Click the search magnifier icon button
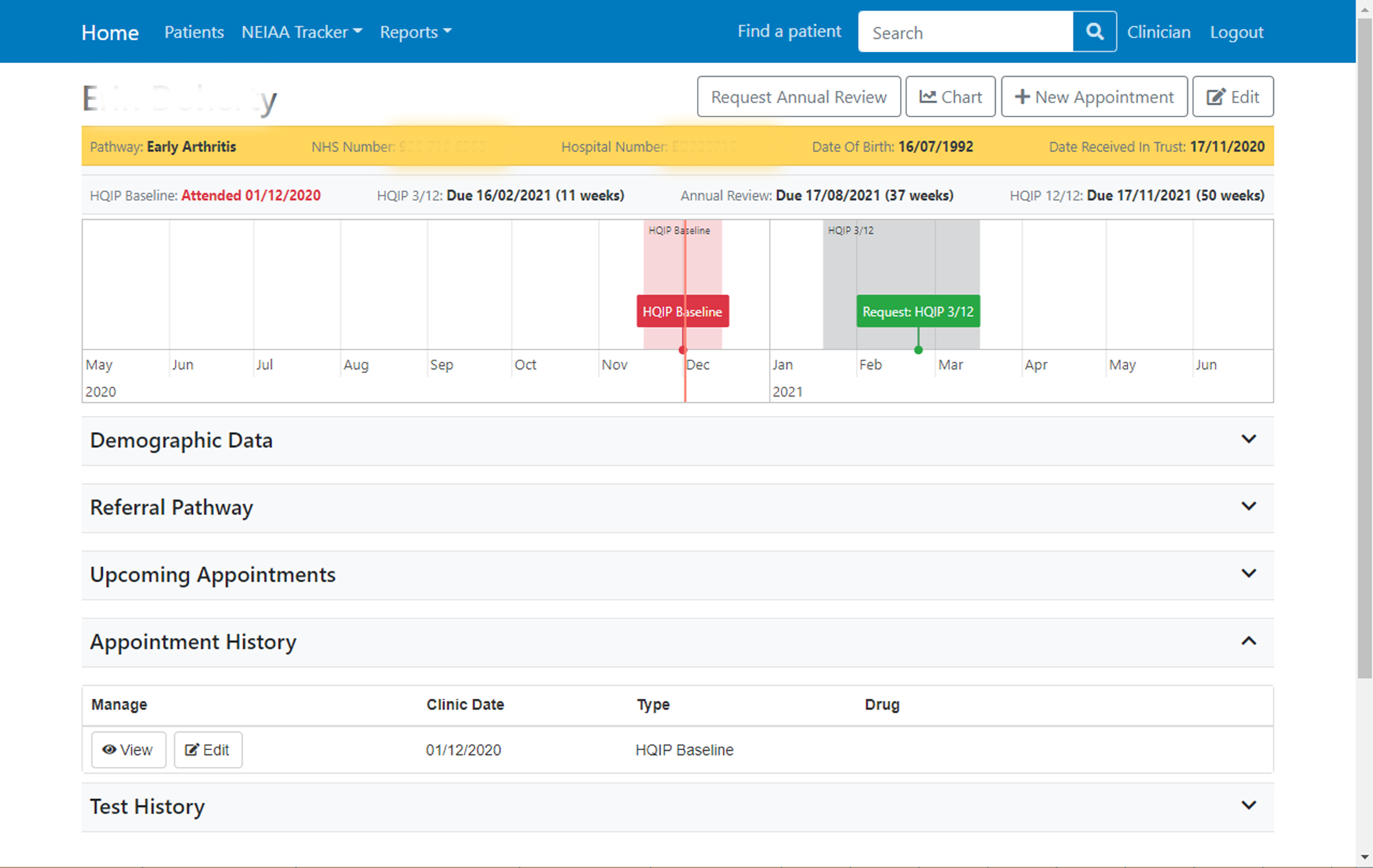 [1094, 32]
